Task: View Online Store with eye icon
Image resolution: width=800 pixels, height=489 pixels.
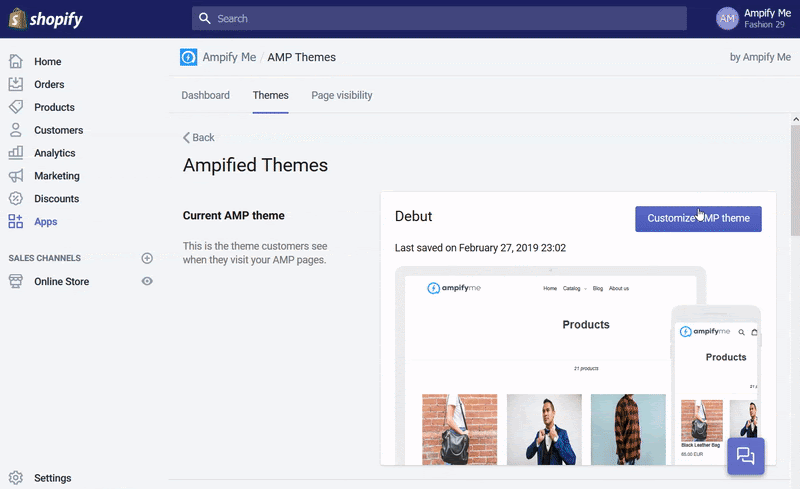Action: pyautogui.click(x=147, y=281)
